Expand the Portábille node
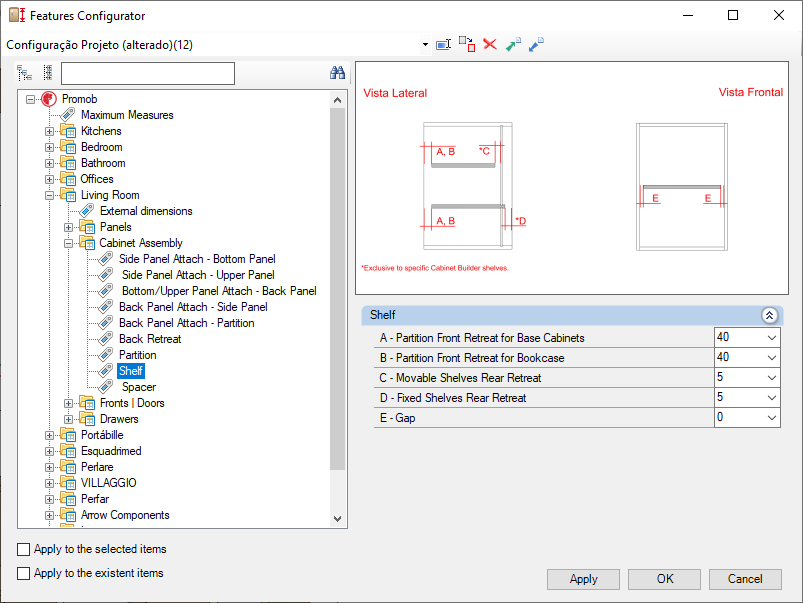 click(49, 435)
